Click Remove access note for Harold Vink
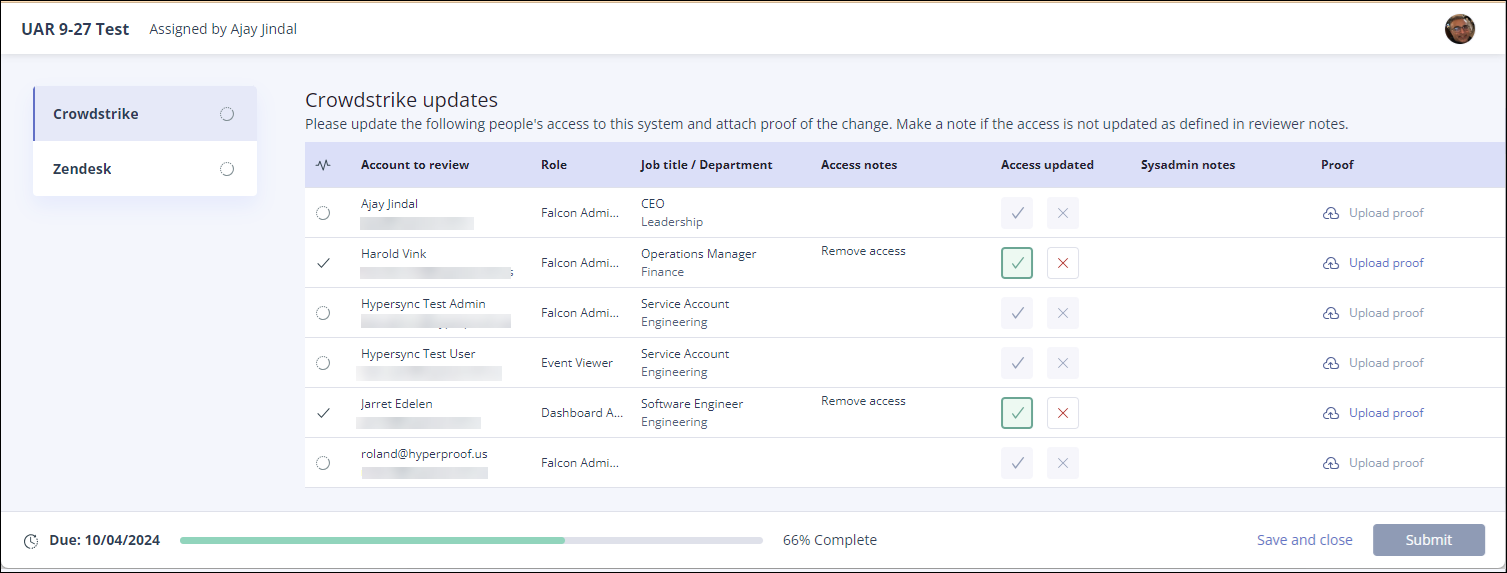Viewport: 1507px width, 573px height. (x=863, y=251)
